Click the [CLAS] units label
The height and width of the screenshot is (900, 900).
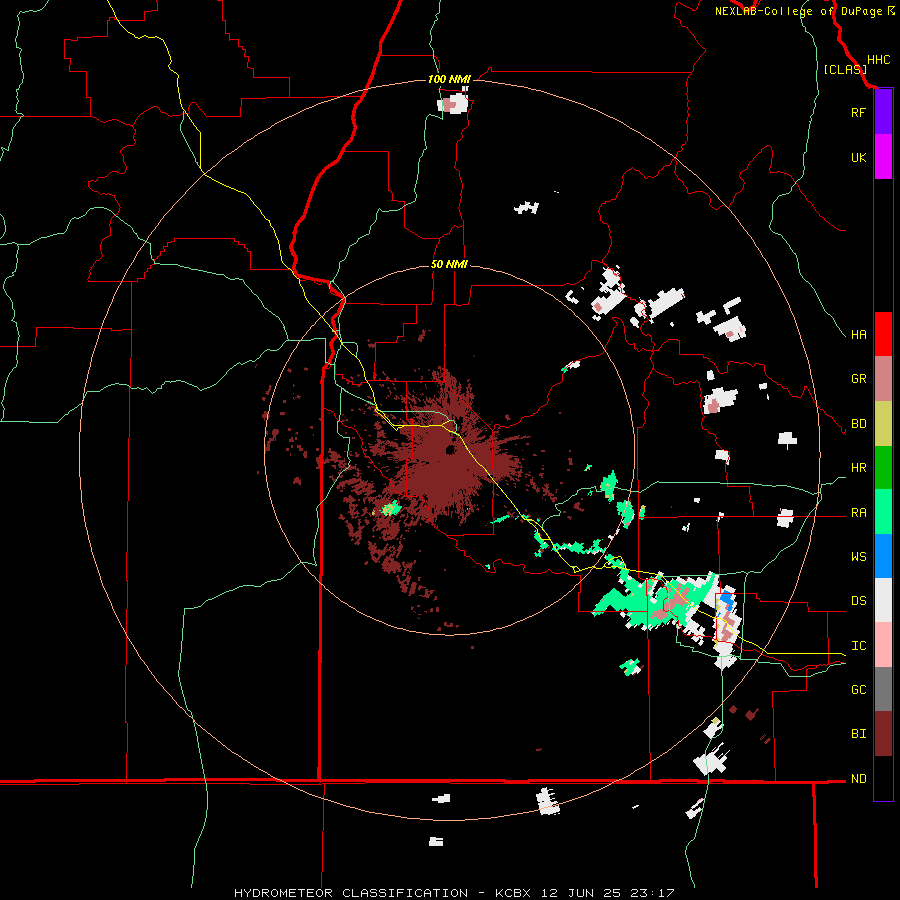[845, 69]
